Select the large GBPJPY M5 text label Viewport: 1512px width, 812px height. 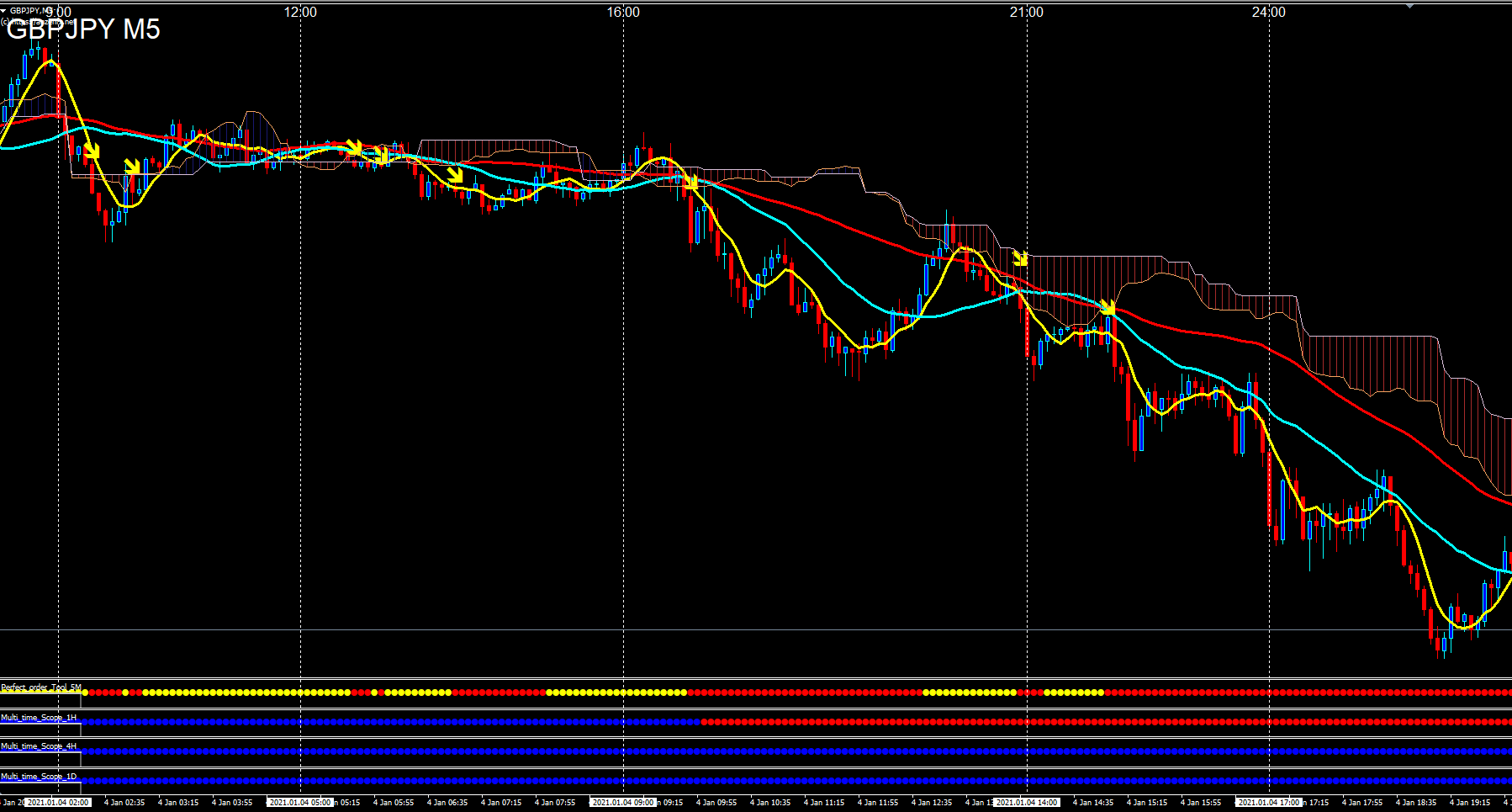point(83,29)
